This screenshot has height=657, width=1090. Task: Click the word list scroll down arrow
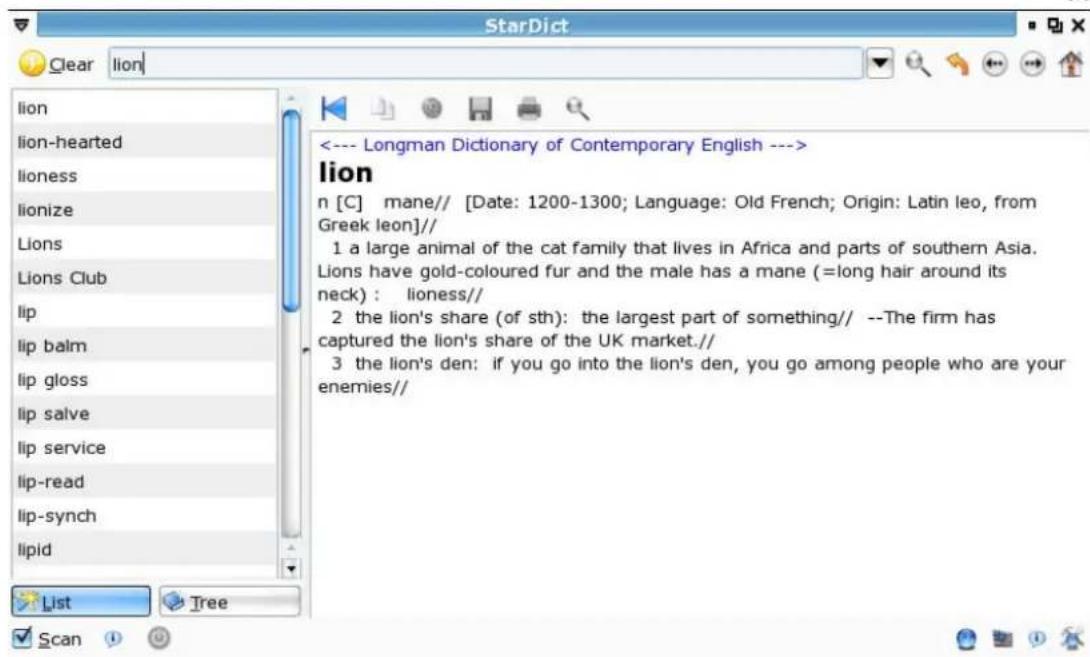[x=291, y=569]
